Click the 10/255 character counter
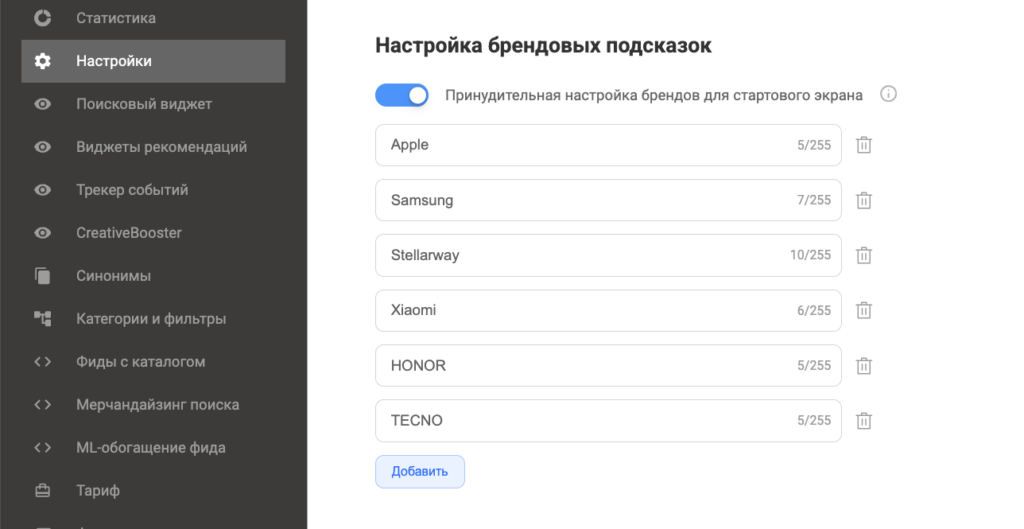This screenshot has height=529, width=1024. tap(810, 255)
